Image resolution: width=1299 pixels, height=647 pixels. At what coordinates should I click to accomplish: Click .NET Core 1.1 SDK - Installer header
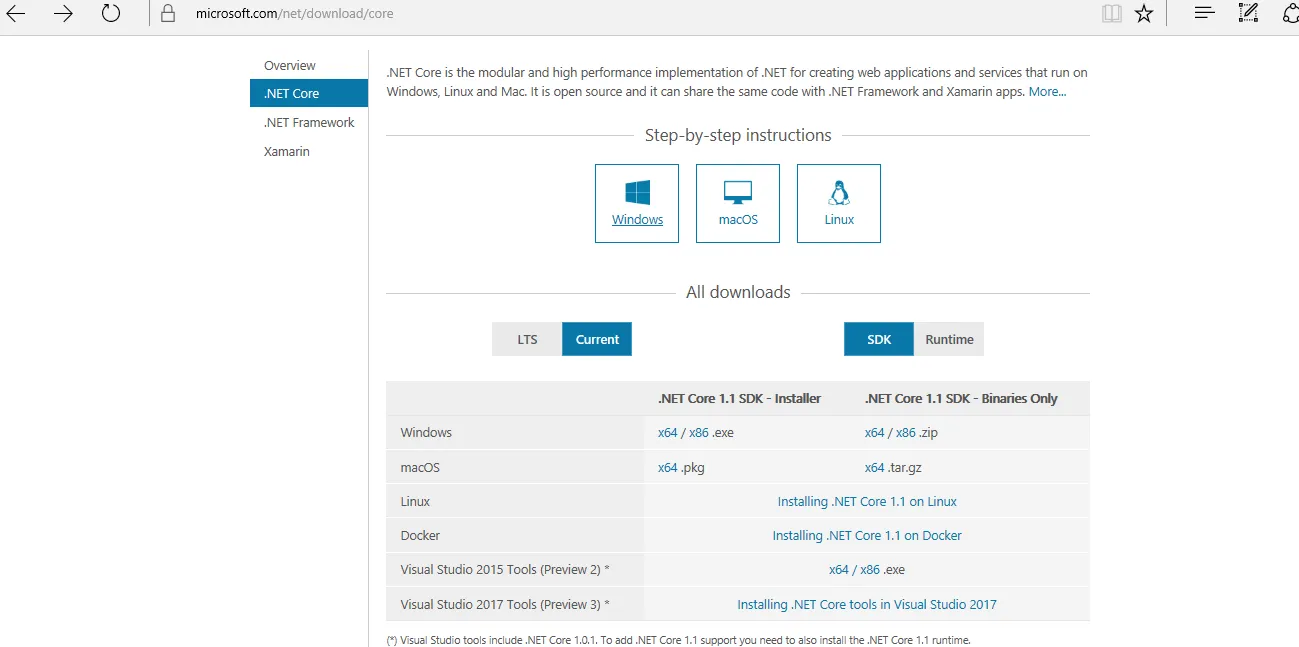click(x=739, y=398)
